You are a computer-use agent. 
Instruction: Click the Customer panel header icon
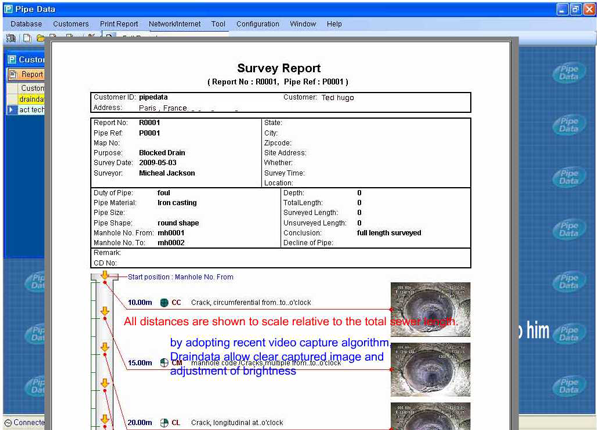click(12, 59)
